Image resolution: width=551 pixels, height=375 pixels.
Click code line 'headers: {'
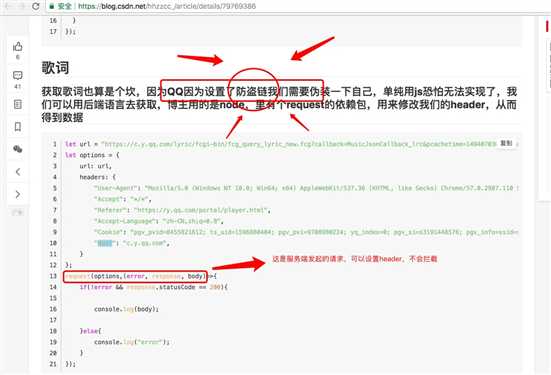(98, 177)
